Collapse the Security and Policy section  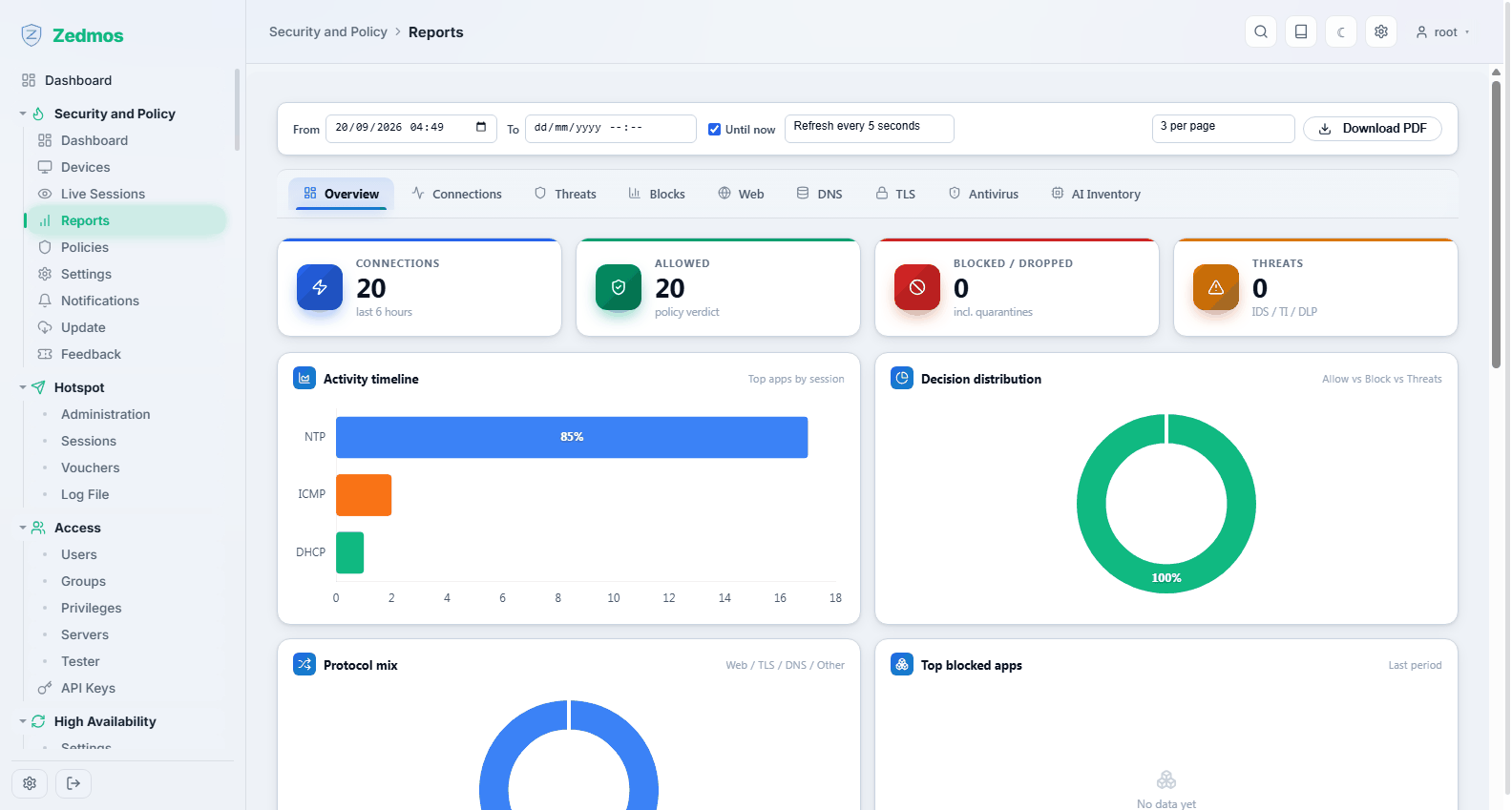[x=23, y=114]
